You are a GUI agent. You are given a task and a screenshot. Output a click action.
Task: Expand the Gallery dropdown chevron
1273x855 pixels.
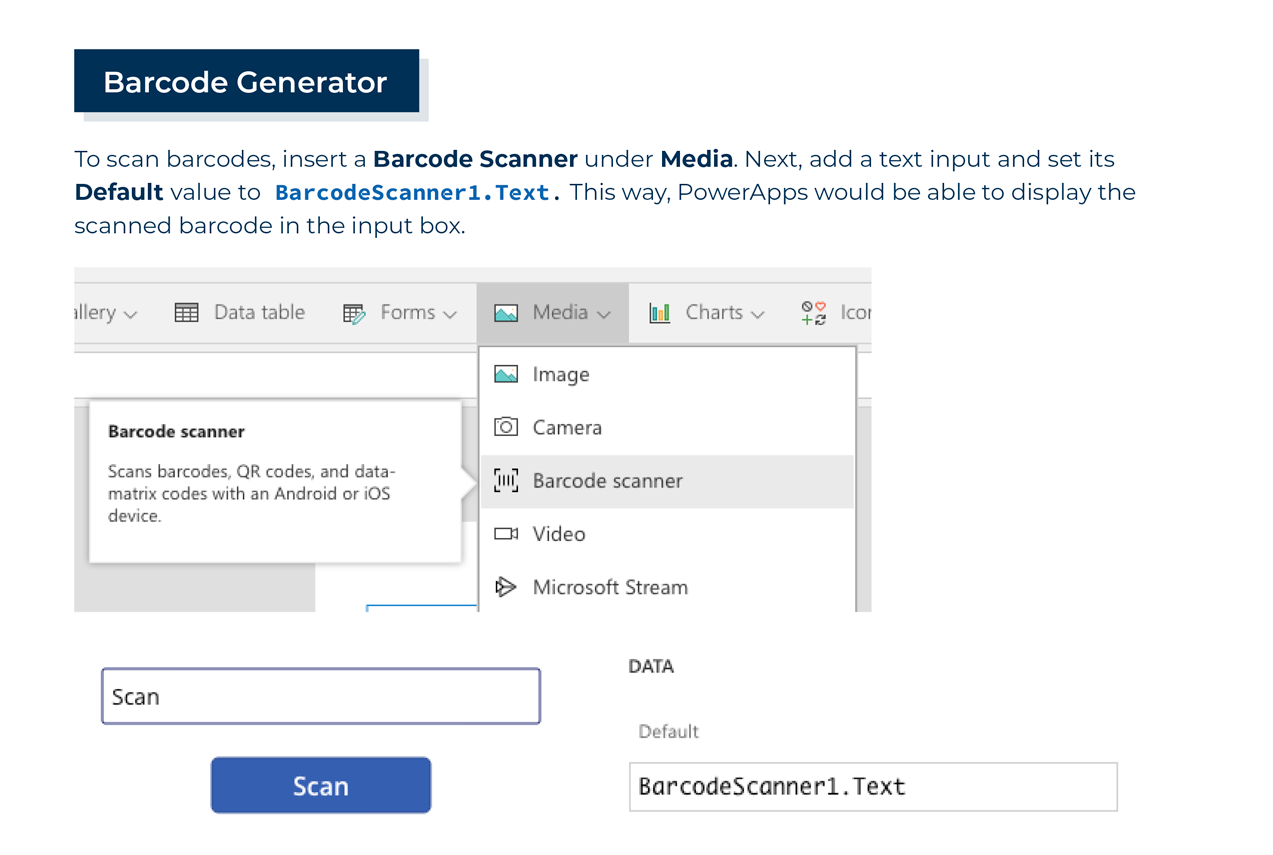130,314
